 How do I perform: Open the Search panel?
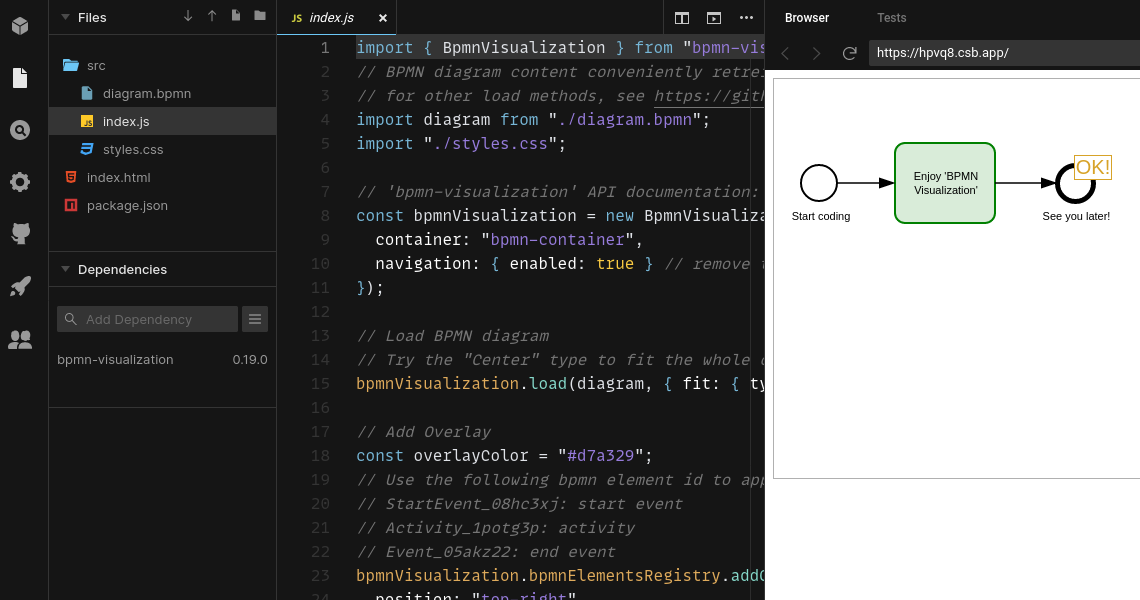[x=20, y=130]
